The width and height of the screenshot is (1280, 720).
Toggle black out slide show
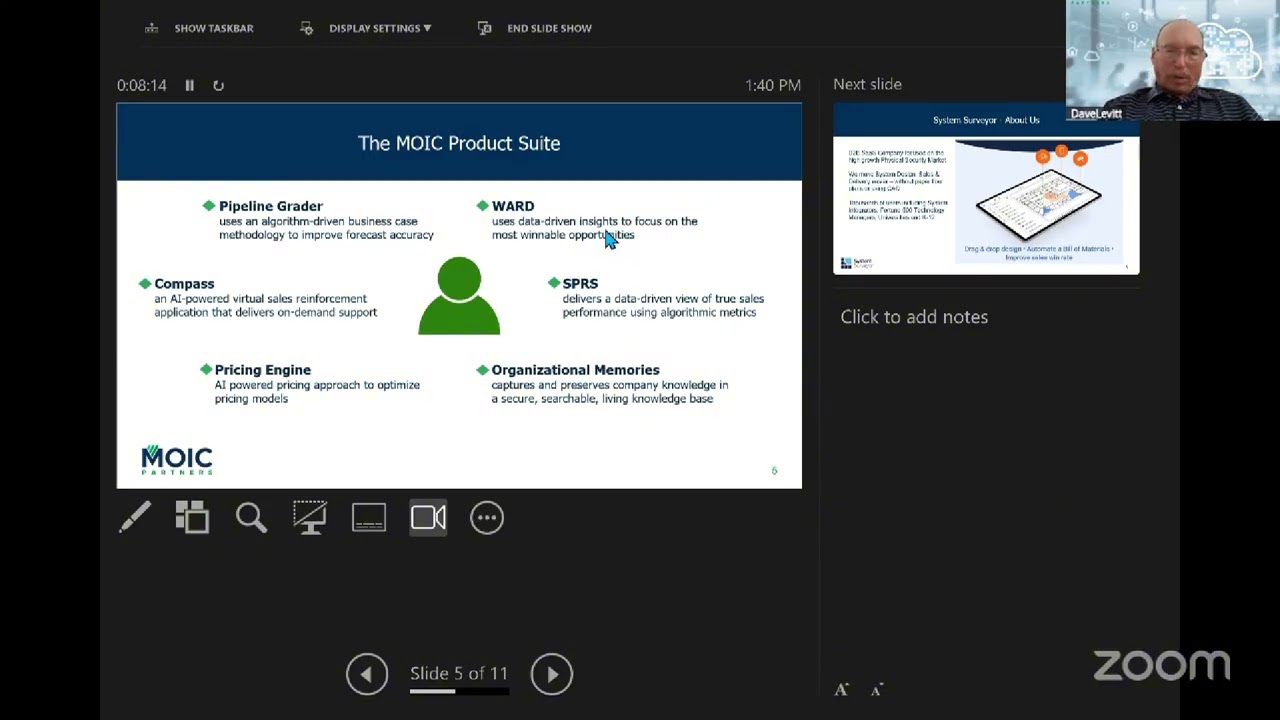pos(310,517)
